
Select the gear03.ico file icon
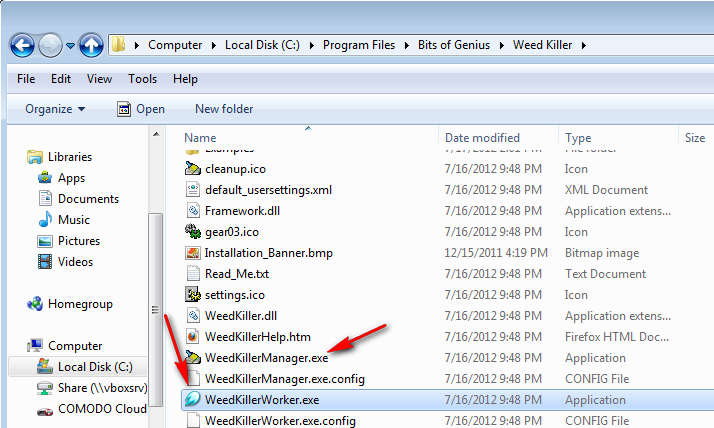tap(193, 232)
